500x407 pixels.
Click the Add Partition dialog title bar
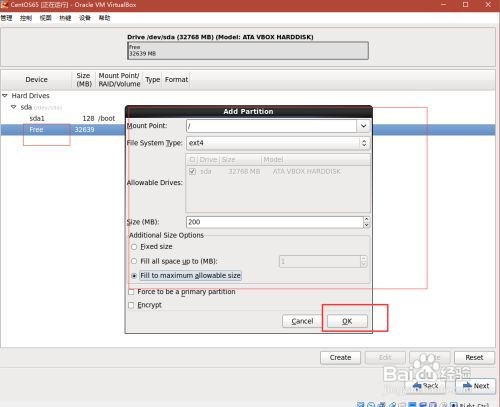(x=249, y=111)
